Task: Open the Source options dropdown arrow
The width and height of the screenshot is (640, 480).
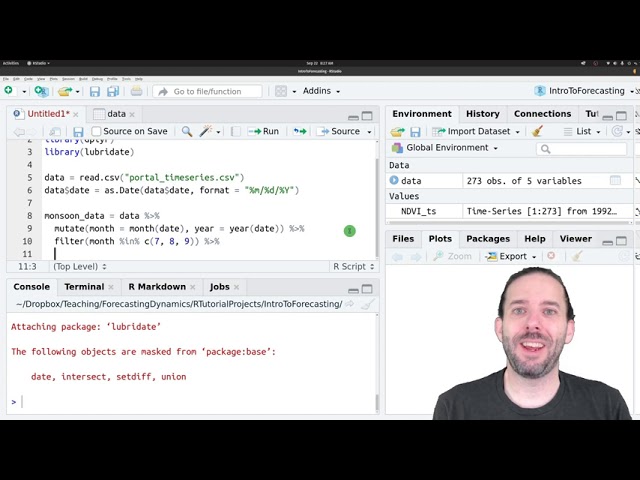Action: point(369,132)
